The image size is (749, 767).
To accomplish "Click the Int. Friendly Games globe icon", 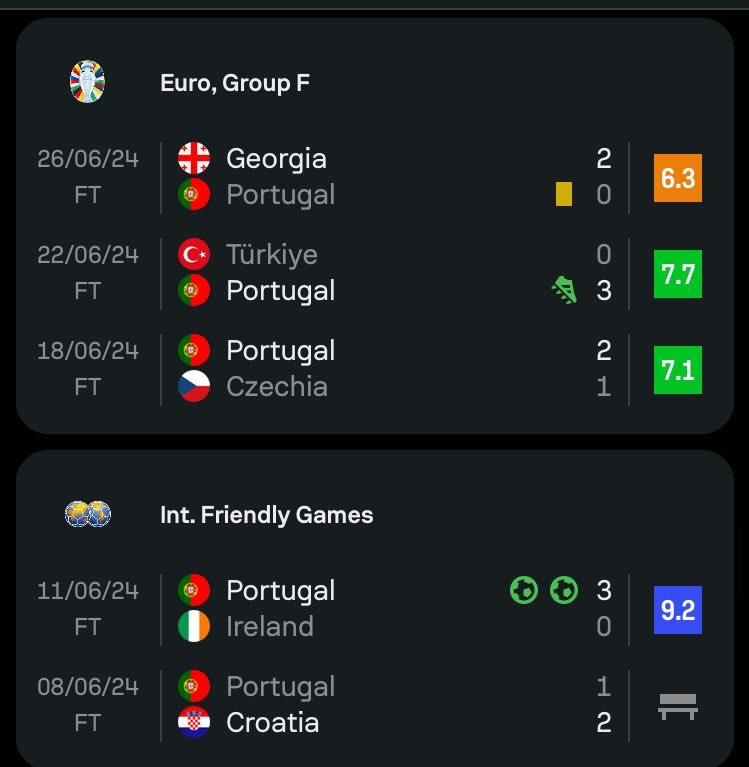I will (x=88, y=514).
